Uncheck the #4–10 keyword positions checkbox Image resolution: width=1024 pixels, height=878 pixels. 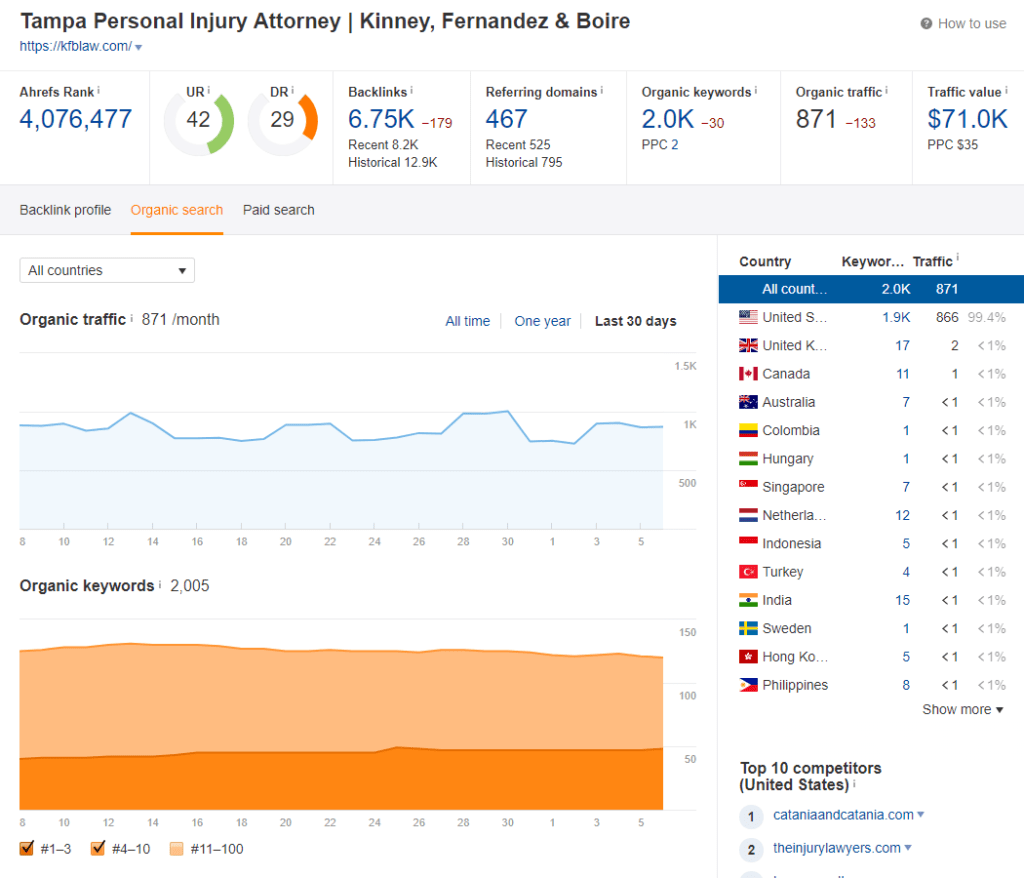(98, 849)
